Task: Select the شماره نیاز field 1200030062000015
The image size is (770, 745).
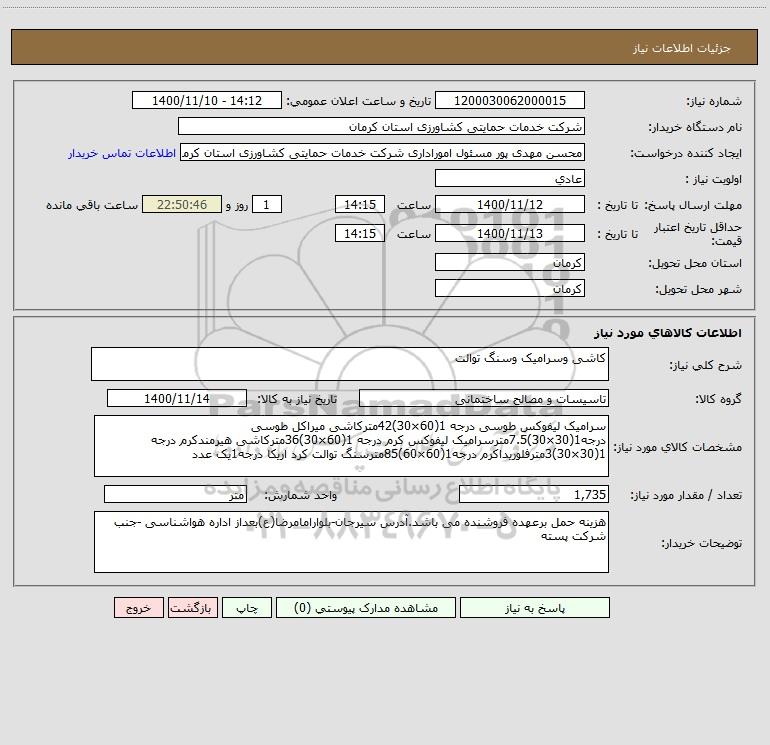Action: [x=510, y=101]
